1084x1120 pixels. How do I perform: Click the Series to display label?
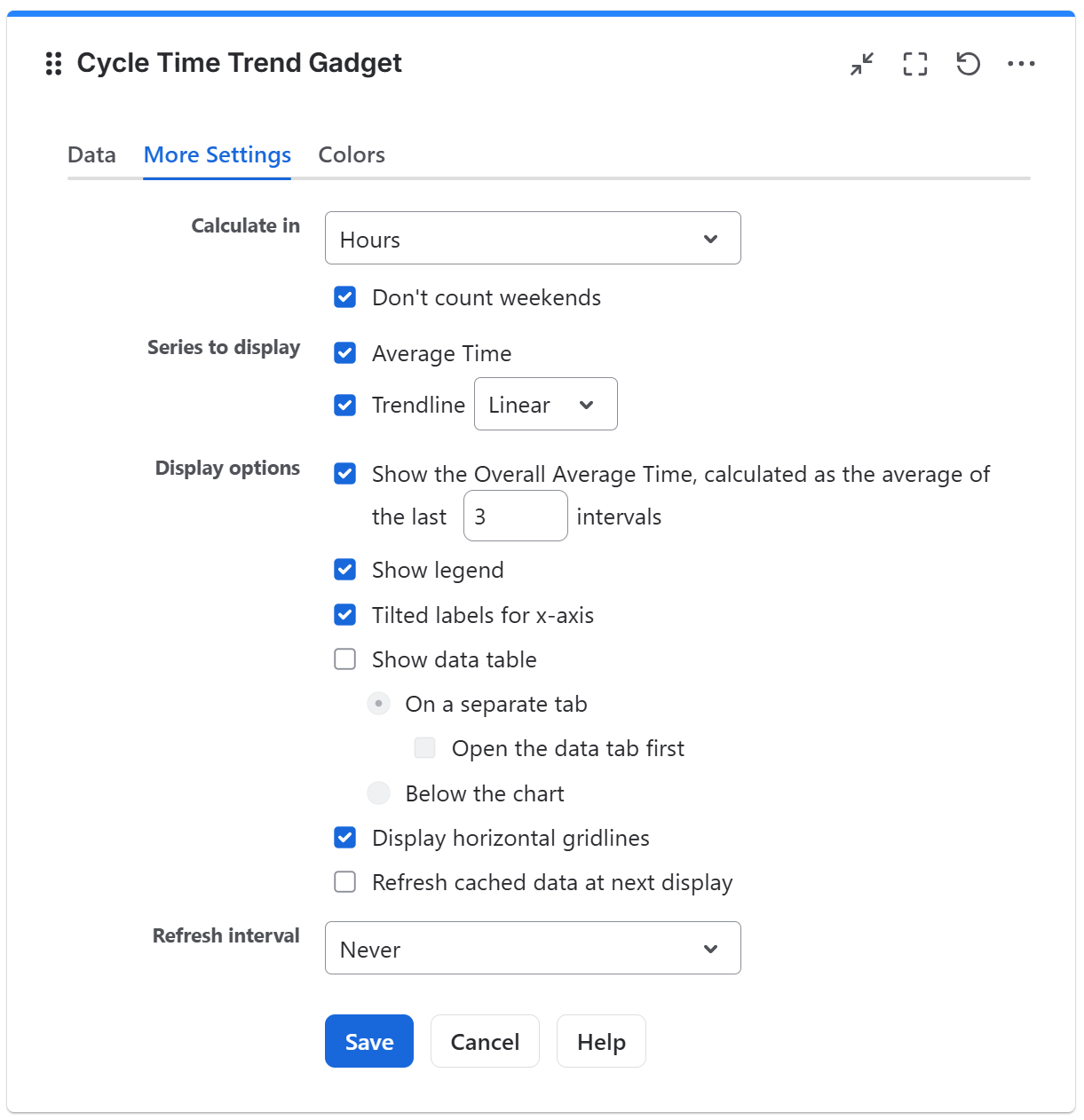tap(224, 347)
